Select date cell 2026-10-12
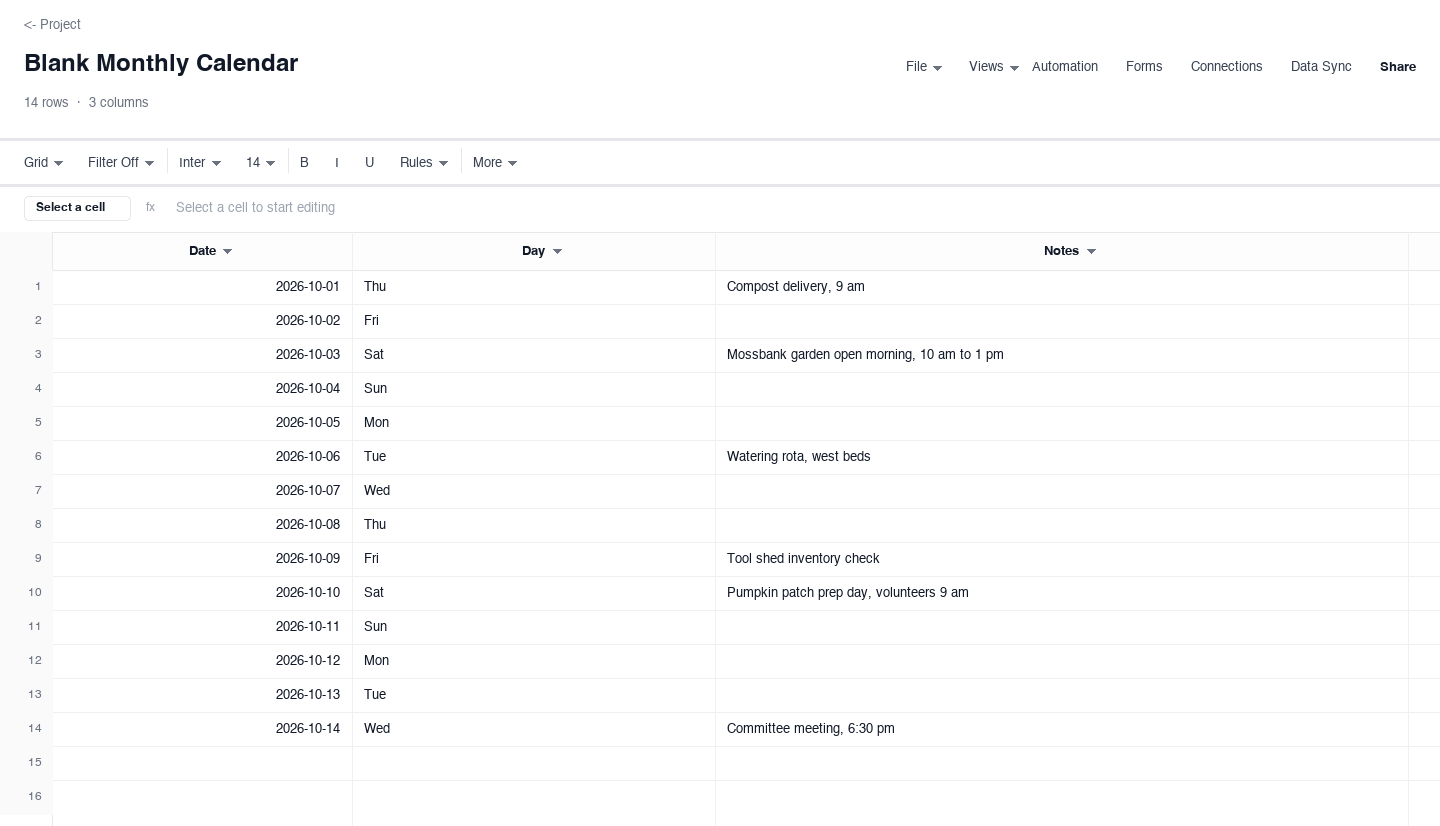Viewport: 1440px width, 826px height. click(x=202, y=661)
